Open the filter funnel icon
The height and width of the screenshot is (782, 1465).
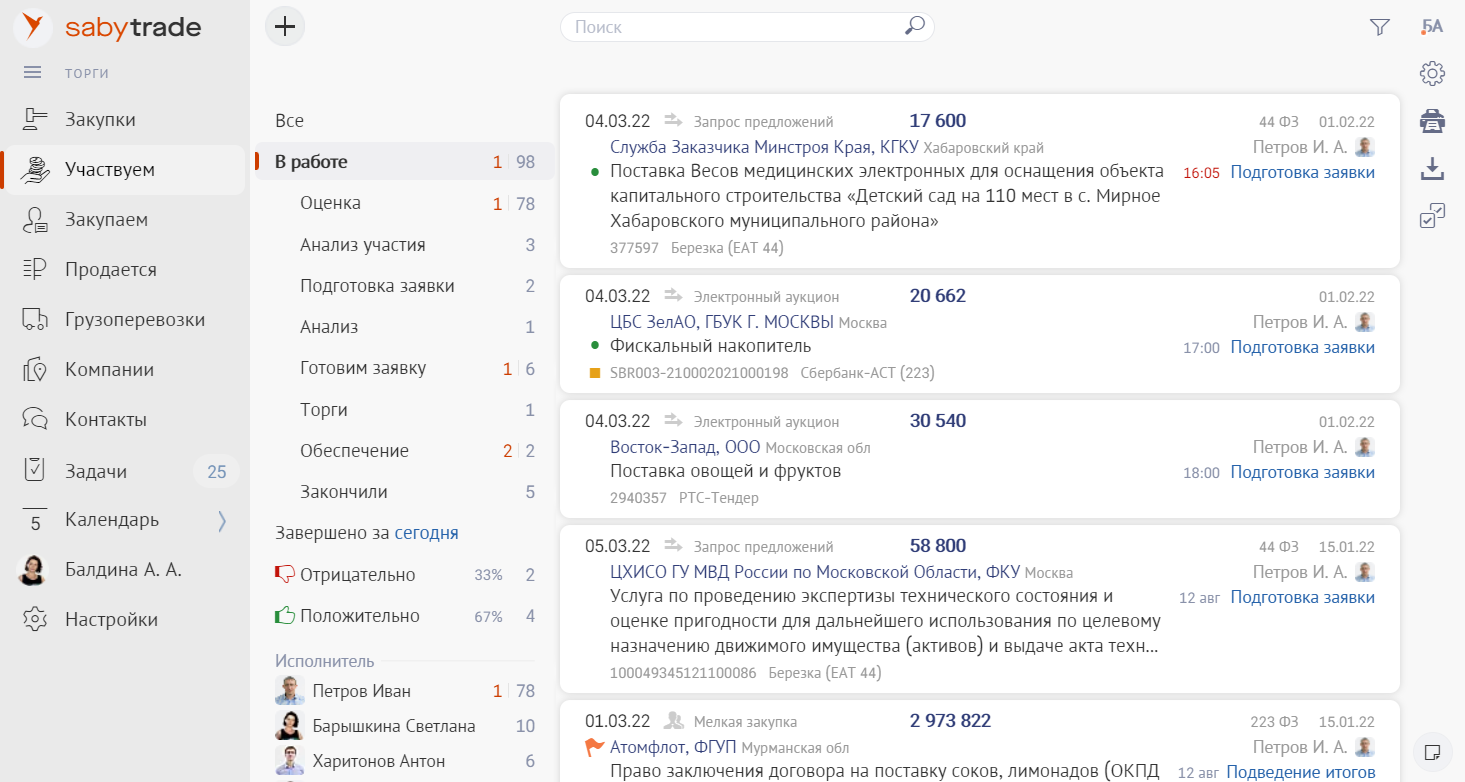coord(1380,27)
